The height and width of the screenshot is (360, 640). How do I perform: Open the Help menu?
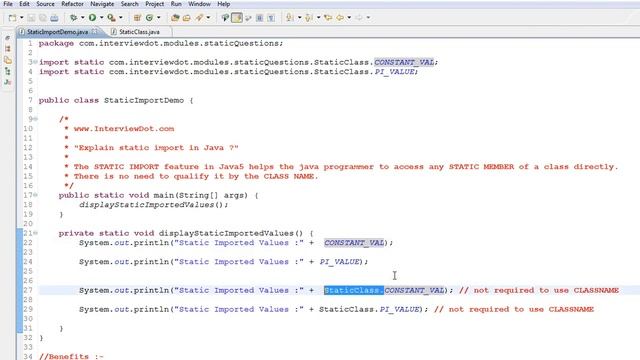point(223,4)
